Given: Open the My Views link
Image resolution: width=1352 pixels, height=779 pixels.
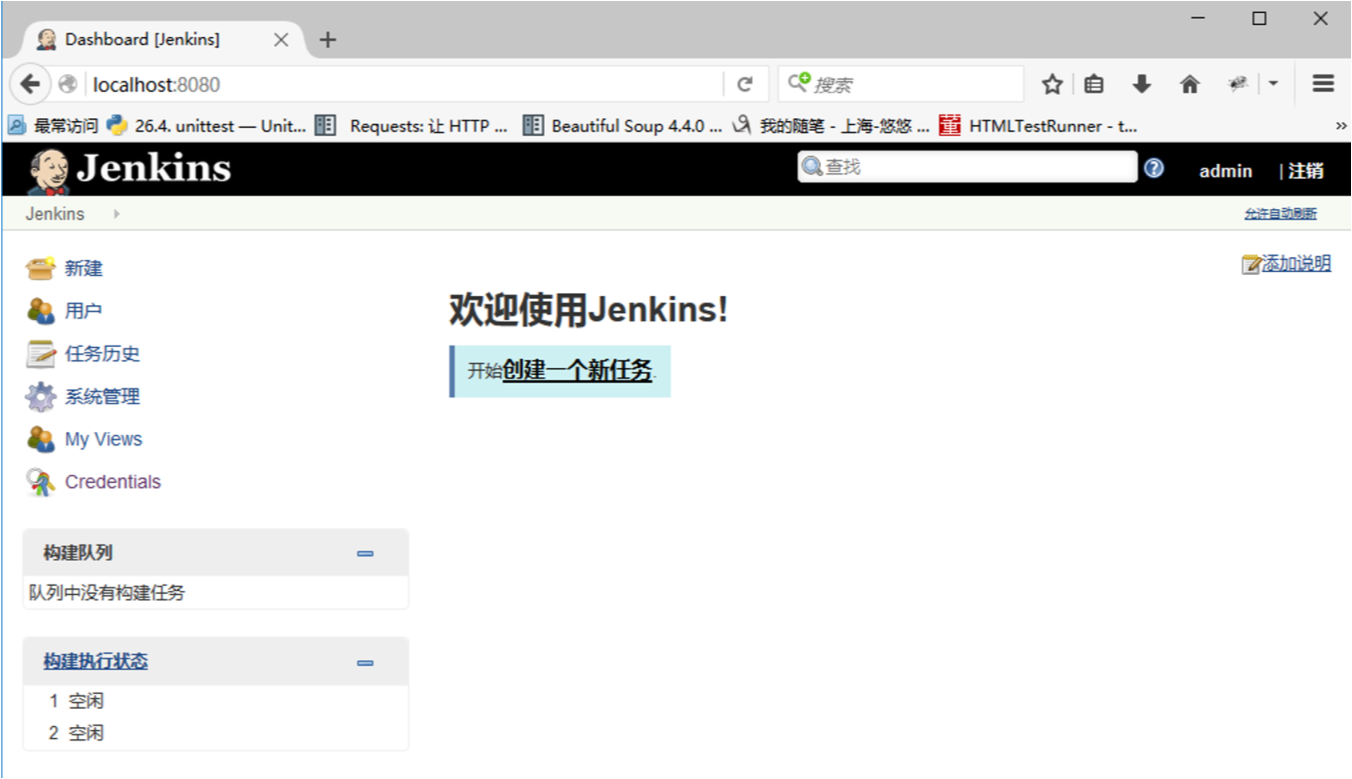Looking at the screenshot, I should click(104, 439).
